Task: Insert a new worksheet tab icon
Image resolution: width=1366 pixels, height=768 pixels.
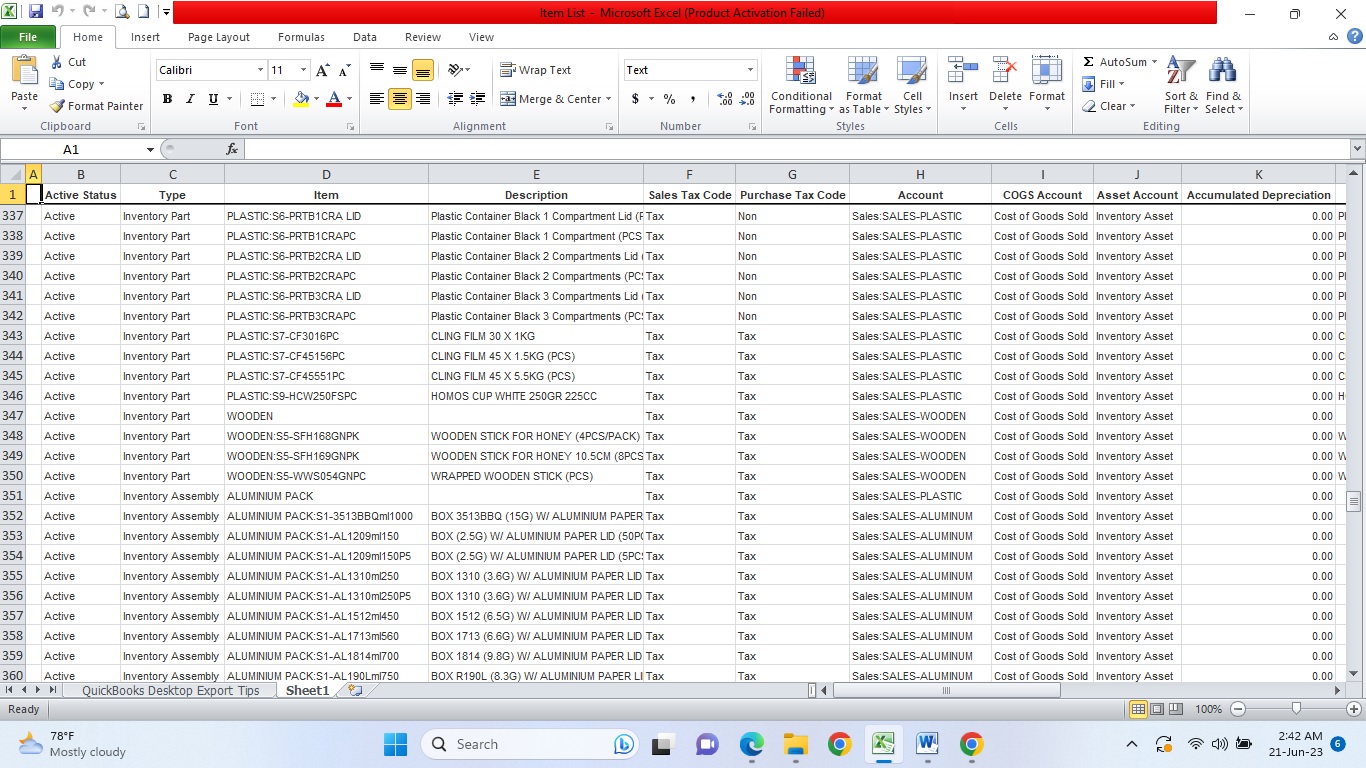Action: point(354,691)
